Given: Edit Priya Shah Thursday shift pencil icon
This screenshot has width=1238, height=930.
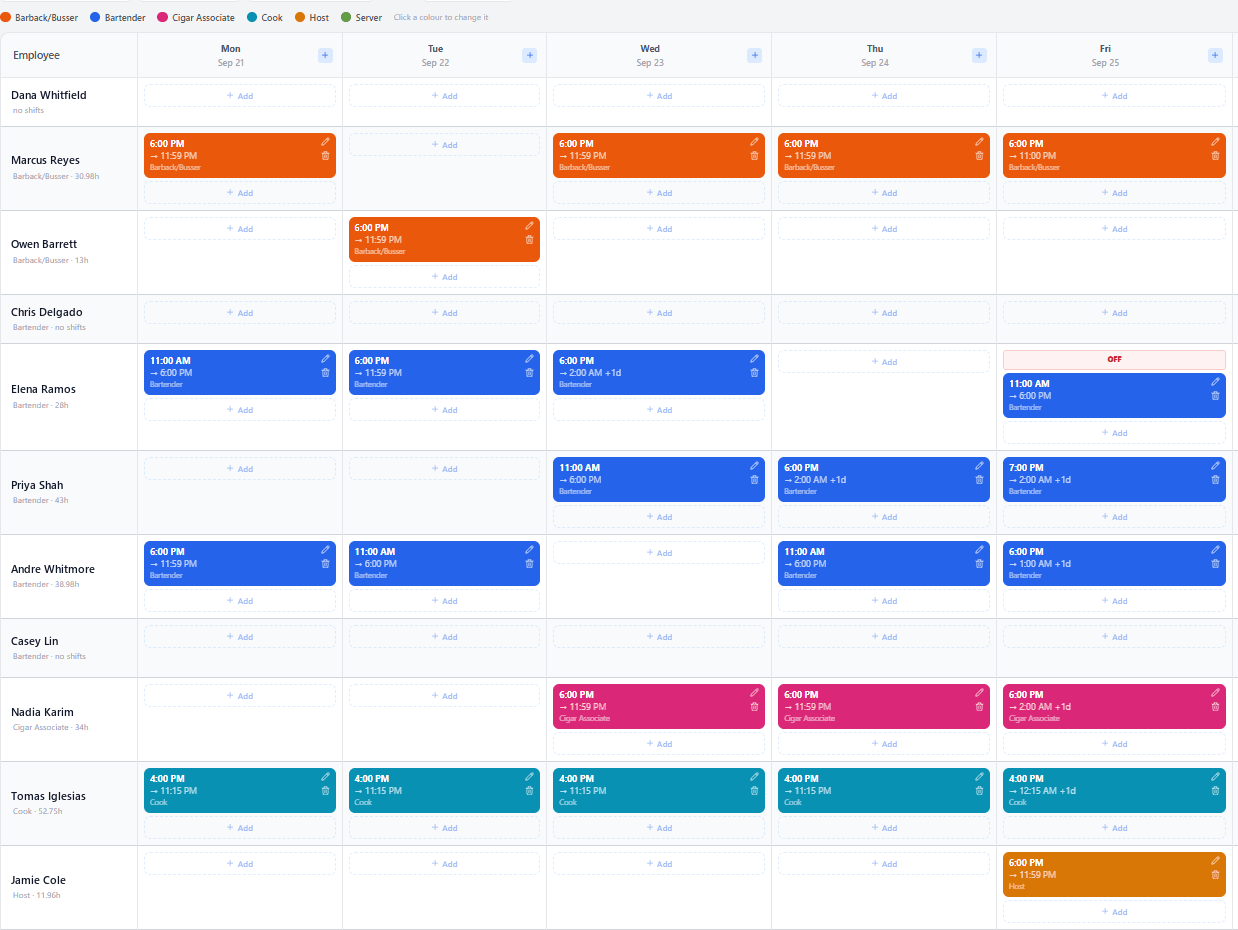Looking at the screenshot, I should coord(979,466).
